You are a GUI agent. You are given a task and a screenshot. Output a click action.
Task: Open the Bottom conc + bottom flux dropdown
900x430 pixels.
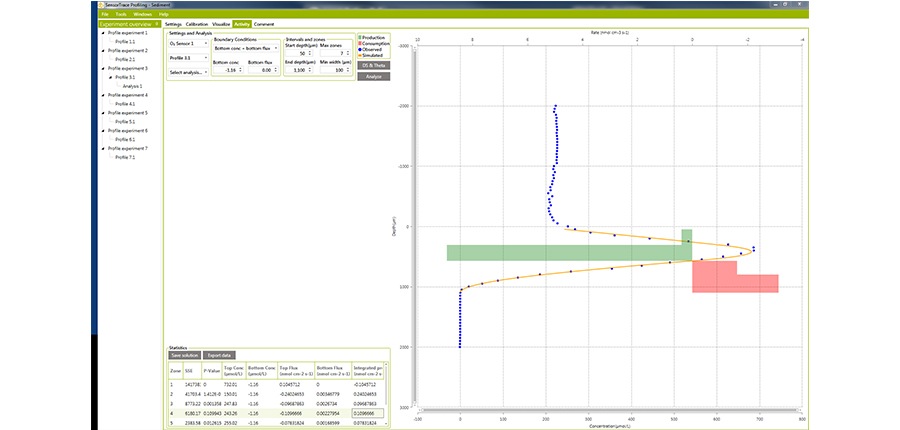[x=245, y=49]
